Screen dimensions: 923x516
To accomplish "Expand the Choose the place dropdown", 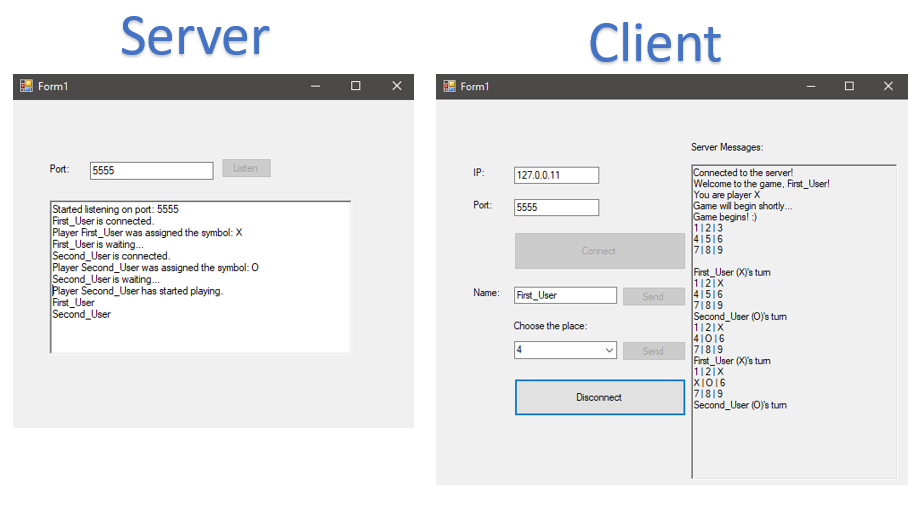I will (x=609, y=351).
